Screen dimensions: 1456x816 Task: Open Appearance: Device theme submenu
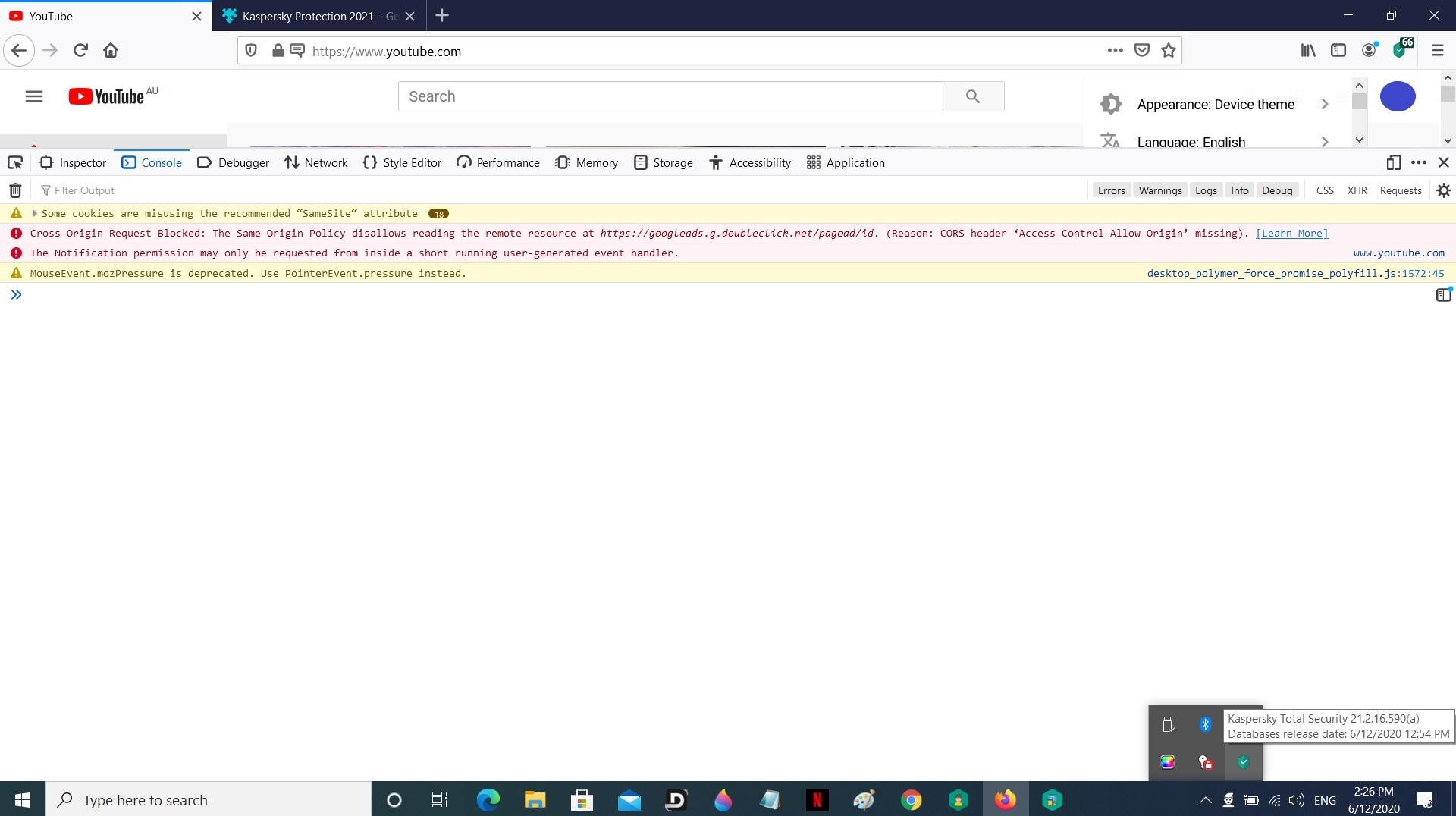pos(1216,105)
